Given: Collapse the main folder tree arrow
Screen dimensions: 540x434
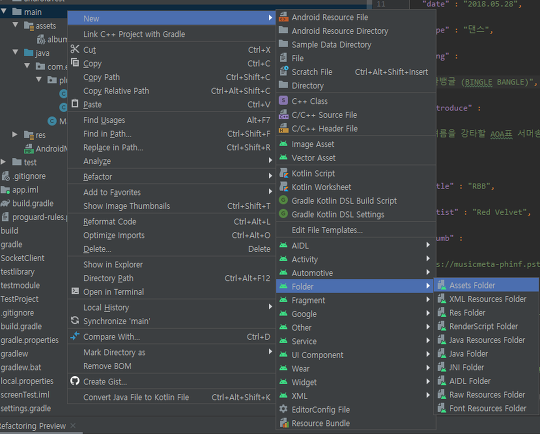Looking at the screenshot, I should (3, 11).
